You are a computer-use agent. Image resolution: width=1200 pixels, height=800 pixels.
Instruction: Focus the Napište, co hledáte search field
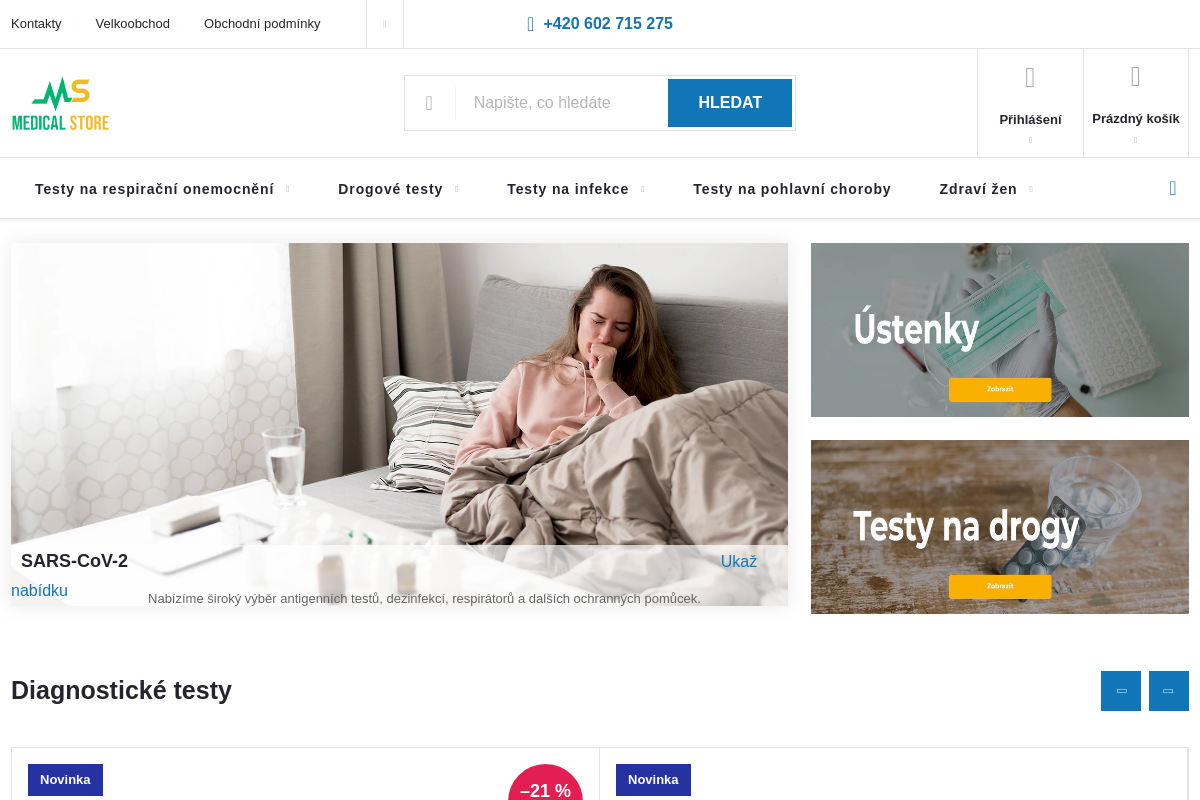(x=562, y=103)
